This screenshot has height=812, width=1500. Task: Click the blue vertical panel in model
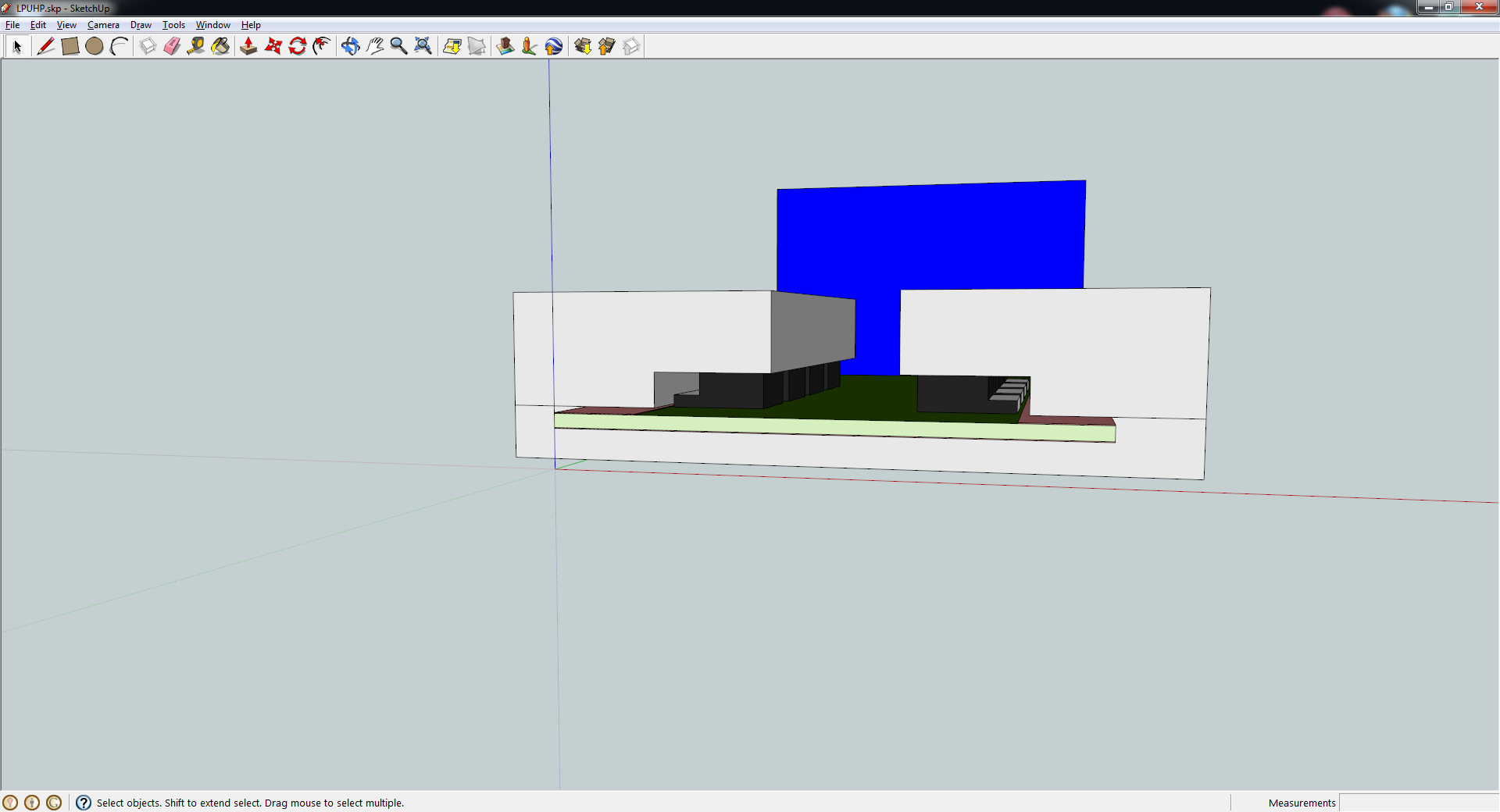tap(930, 238)
